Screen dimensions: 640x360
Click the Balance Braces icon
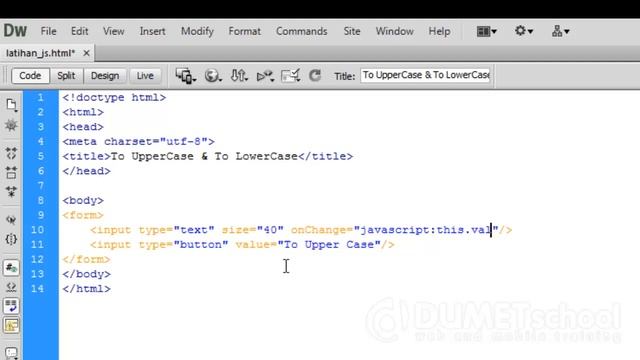[x=11, y=239]
